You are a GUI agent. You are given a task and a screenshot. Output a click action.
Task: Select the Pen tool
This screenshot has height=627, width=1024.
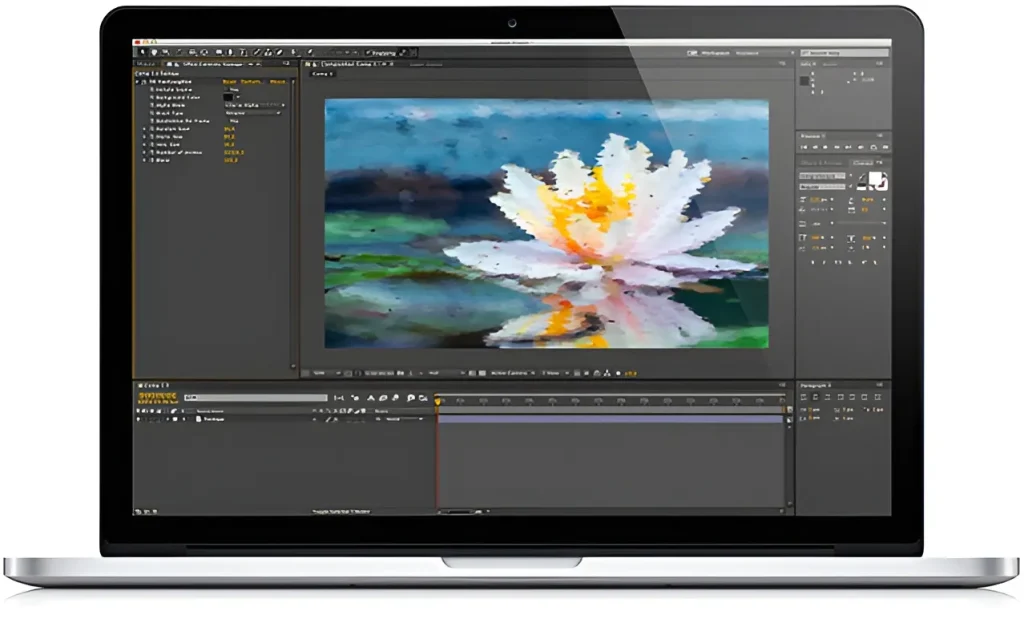pos(230,52)
